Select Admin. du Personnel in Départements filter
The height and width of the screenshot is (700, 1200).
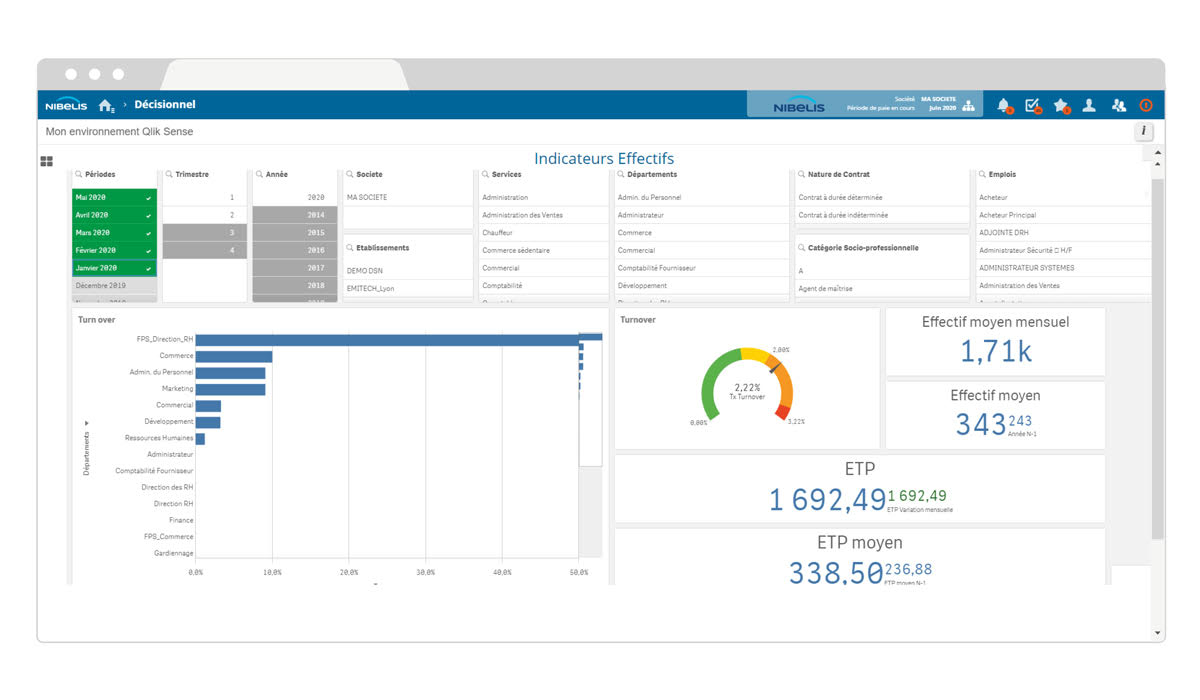[701, 197]
